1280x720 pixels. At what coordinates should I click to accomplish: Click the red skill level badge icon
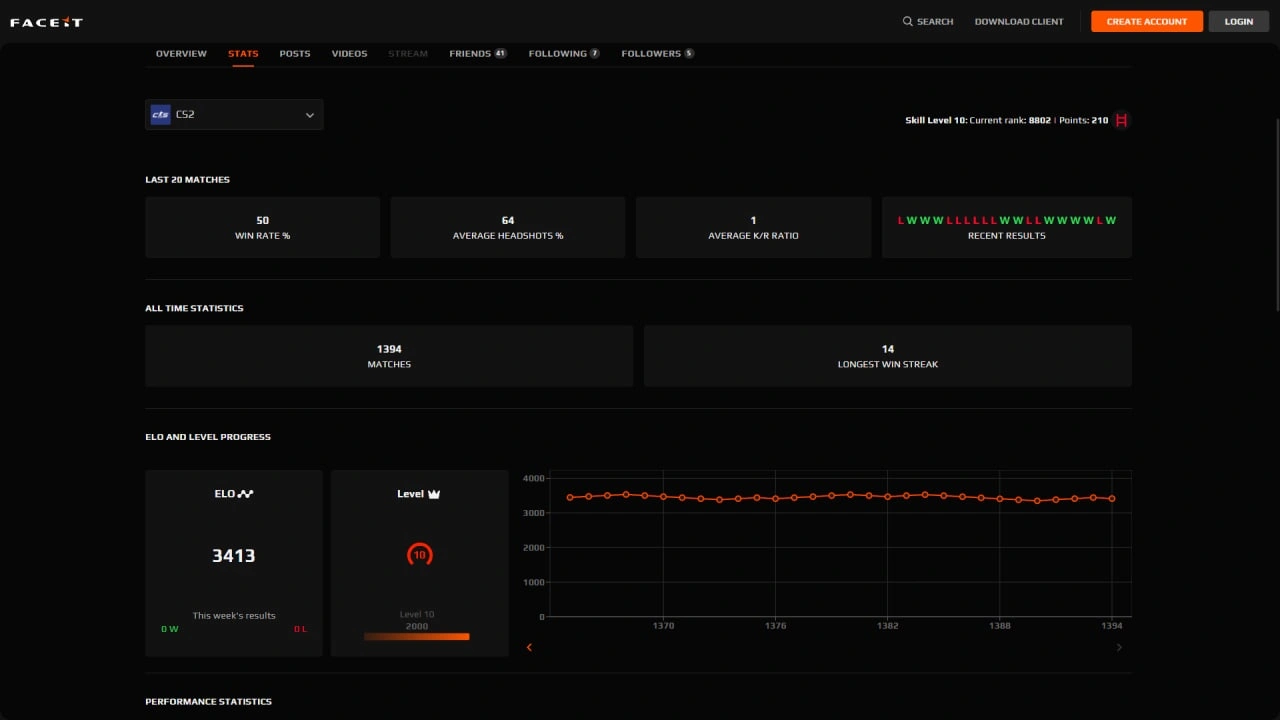point(1122,120)
